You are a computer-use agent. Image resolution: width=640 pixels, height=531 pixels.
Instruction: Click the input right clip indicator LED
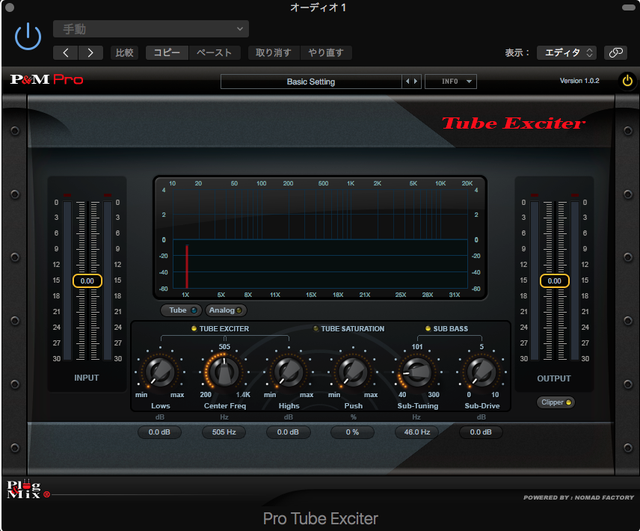click(x=107, y=195)
